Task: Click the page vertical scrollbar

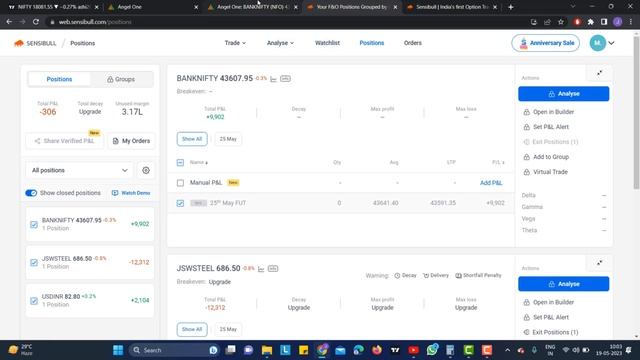Action: pos(636,112)
